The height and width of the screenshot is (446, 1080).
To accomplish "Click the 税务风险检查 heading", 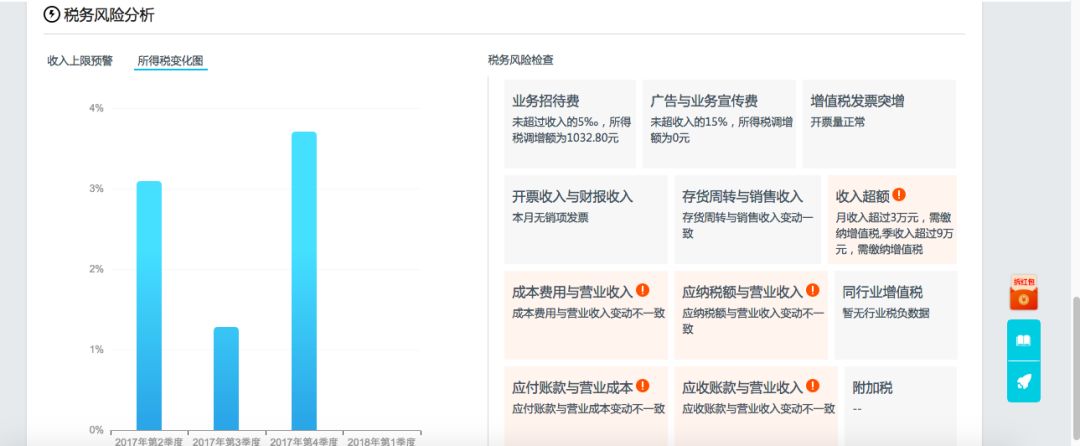I will point(521,60).
